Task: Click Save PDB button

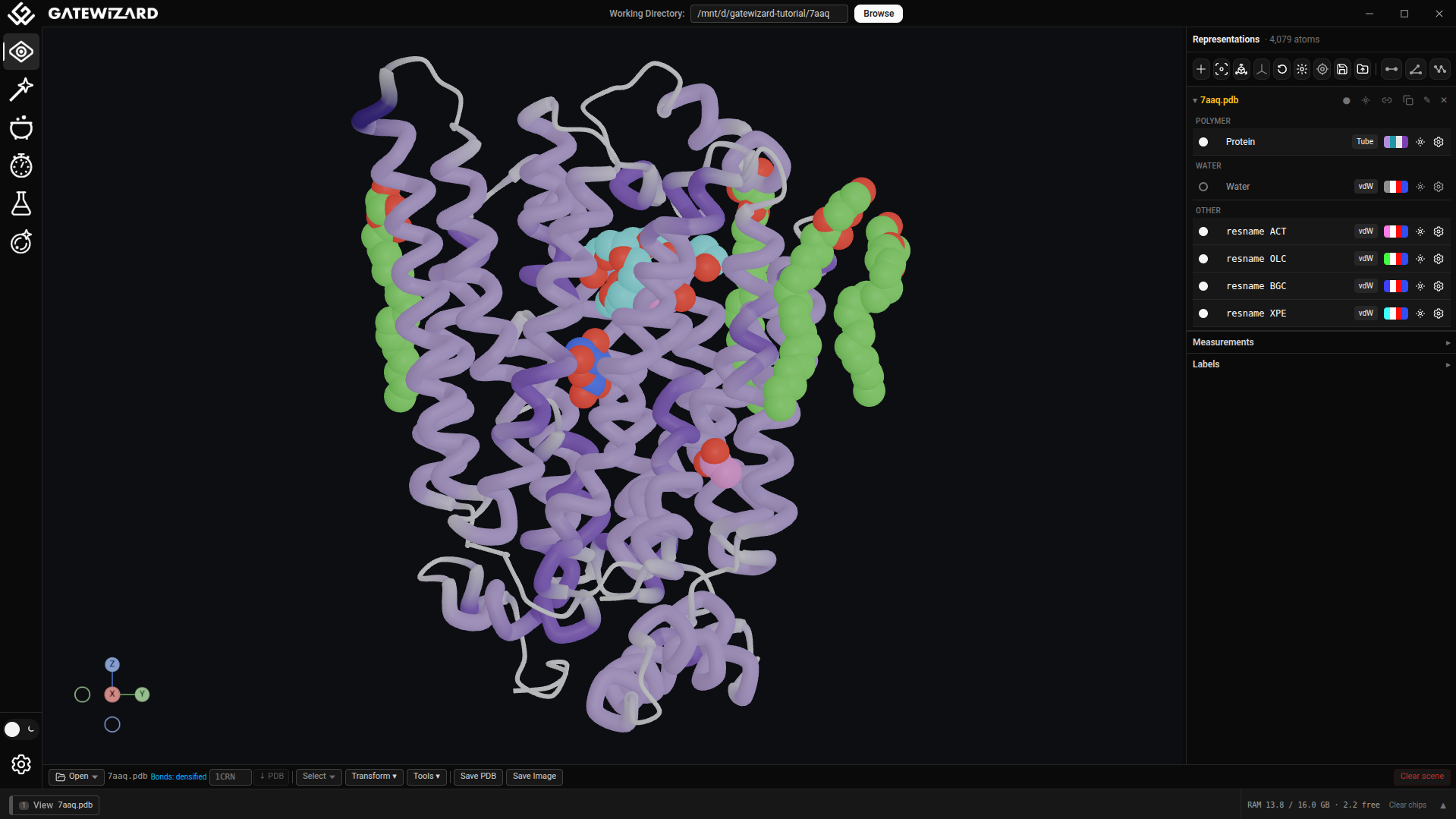Action: tap(478, 776)
